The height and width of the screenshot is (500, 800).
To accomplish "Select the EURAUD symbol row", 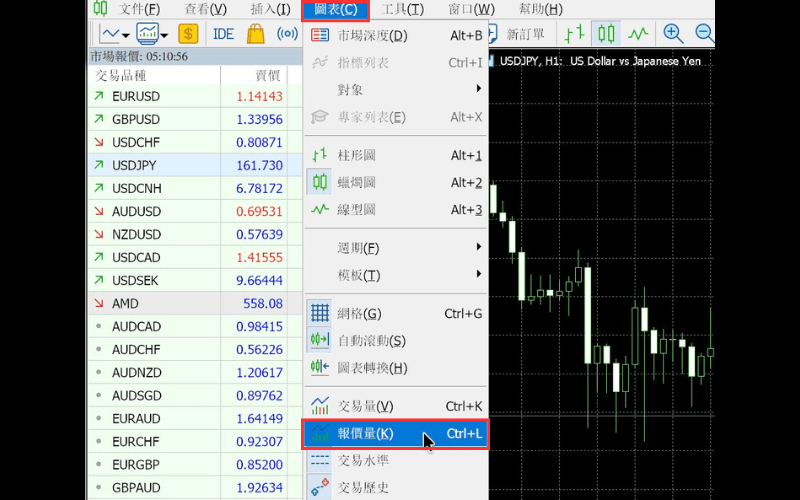I will [195, 418].
